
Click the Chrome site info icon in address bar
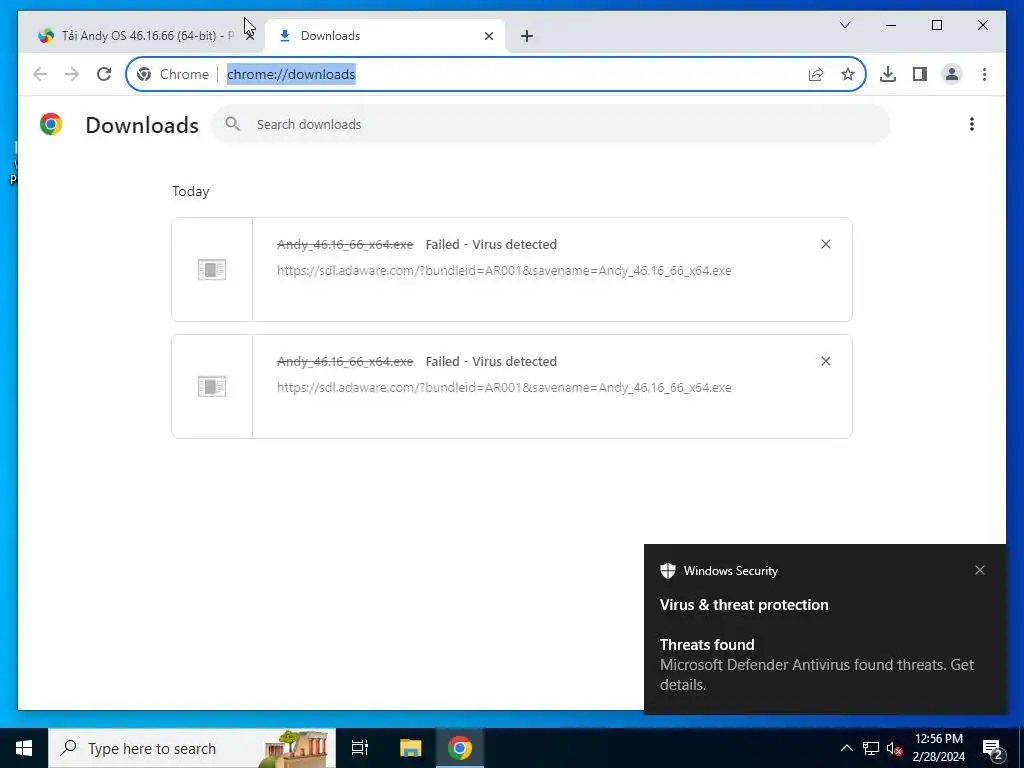click(x=144, y=74)
